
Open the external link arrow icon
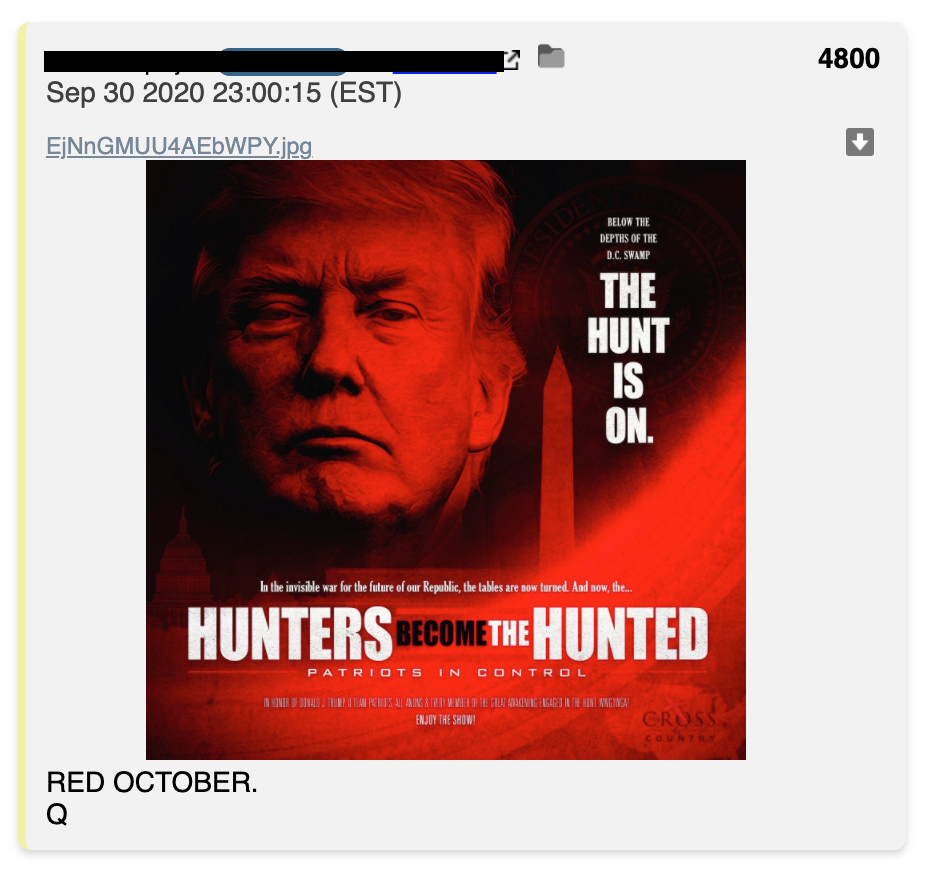point(512,59)
